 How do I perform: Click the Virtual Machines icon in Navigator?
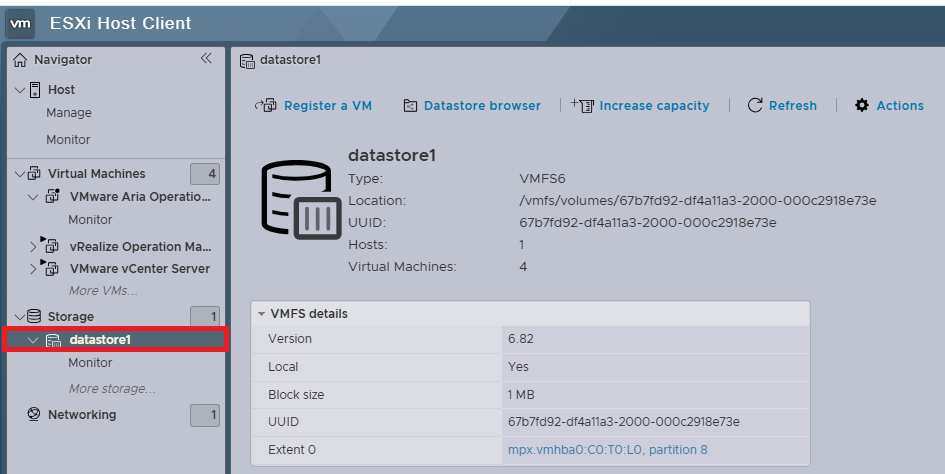pos(34,174)
